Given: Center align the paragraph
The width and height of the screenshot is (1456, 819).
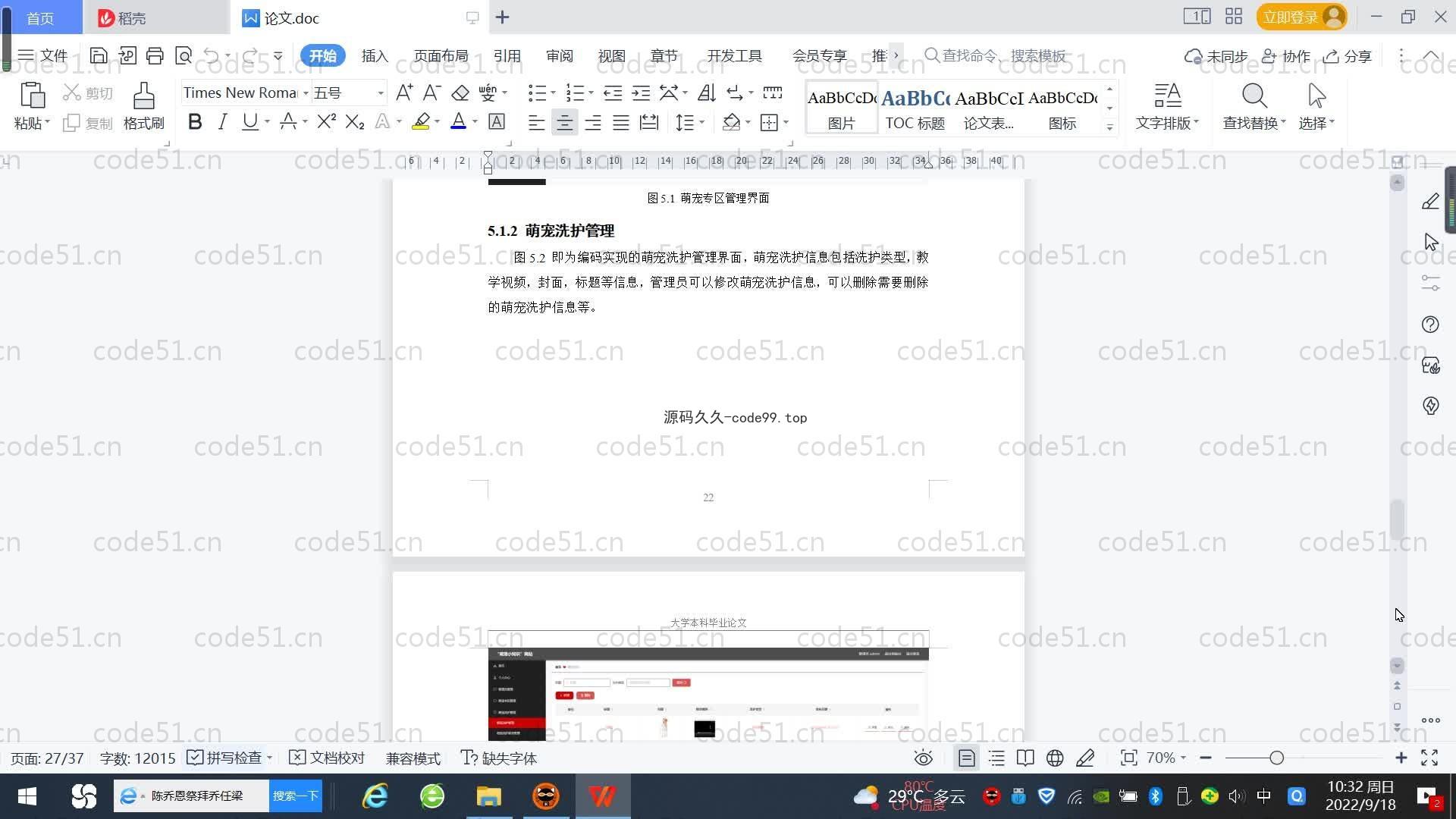Looking at the screenshot, I should coord(564,122).
